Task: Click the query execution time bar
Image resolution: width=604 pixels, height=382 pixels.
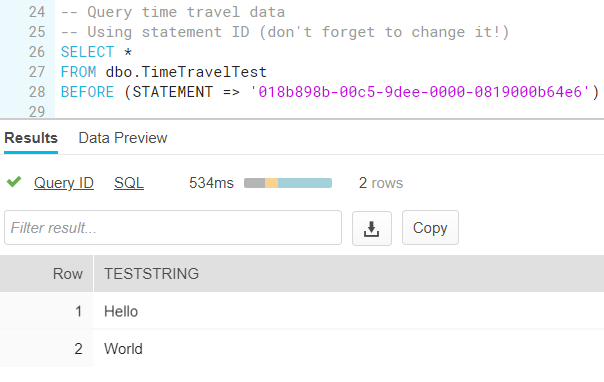Action: click(x=288, y=183)
